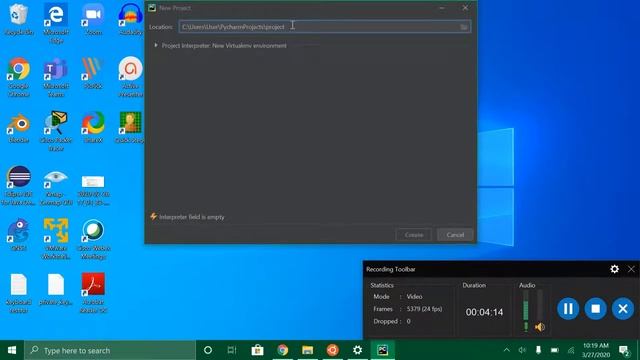The image size is (640, 360).
Task: Open Cortana from the taskbar
Action: pos(207,350)
